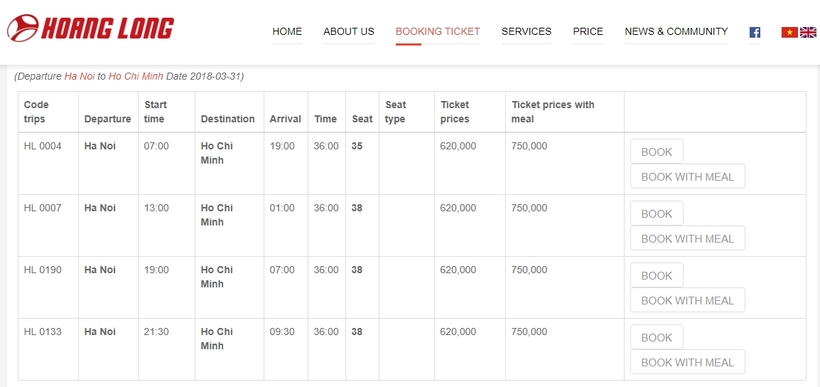The width and height of the screenshot is (820, 387).
Task: Switch language with the UK flag
Action: point(808,32)
